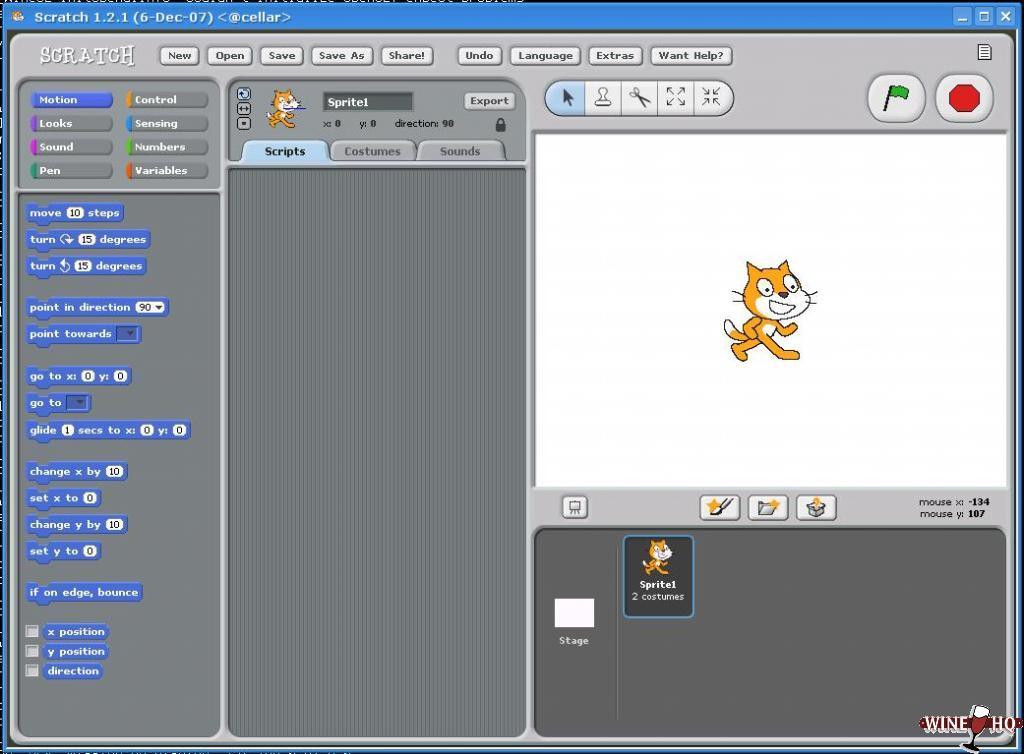Image resolution: width=1024 pixels, height=754 pixels.
Task: Get a surprise sprite from the box icon
Action: click(x=816, y=508)
